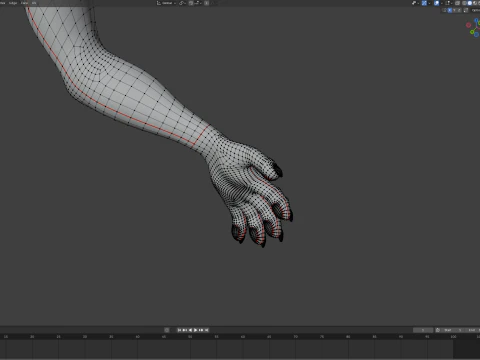Open the transform orientation dropdown
Image resolution: width=480 pixels, height=360 pixels.
(166, 3)
